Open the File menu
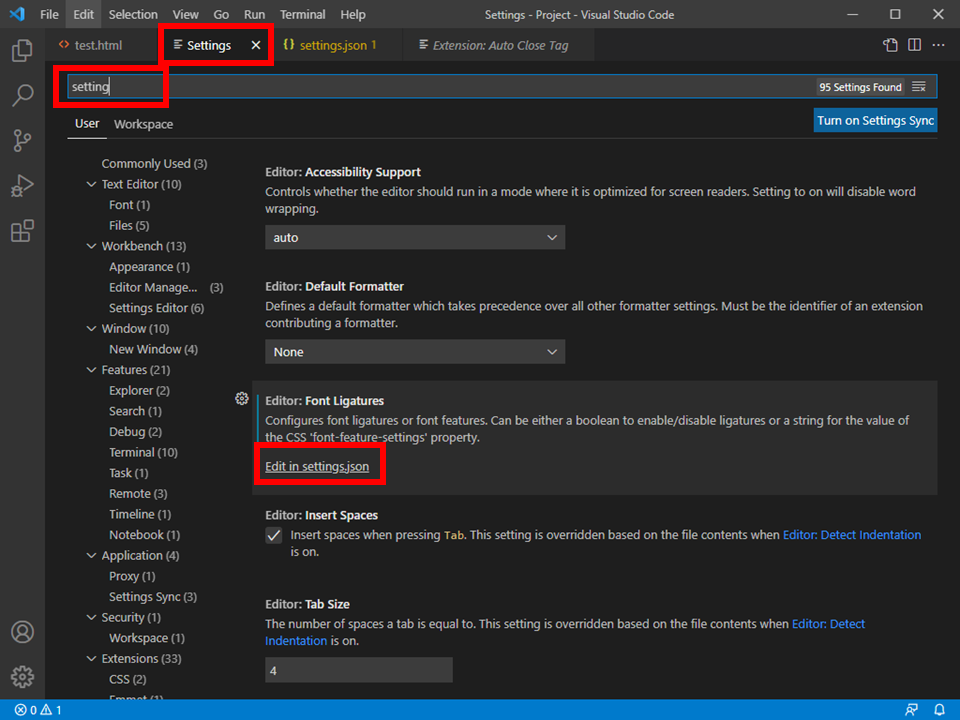 (49, 14)
